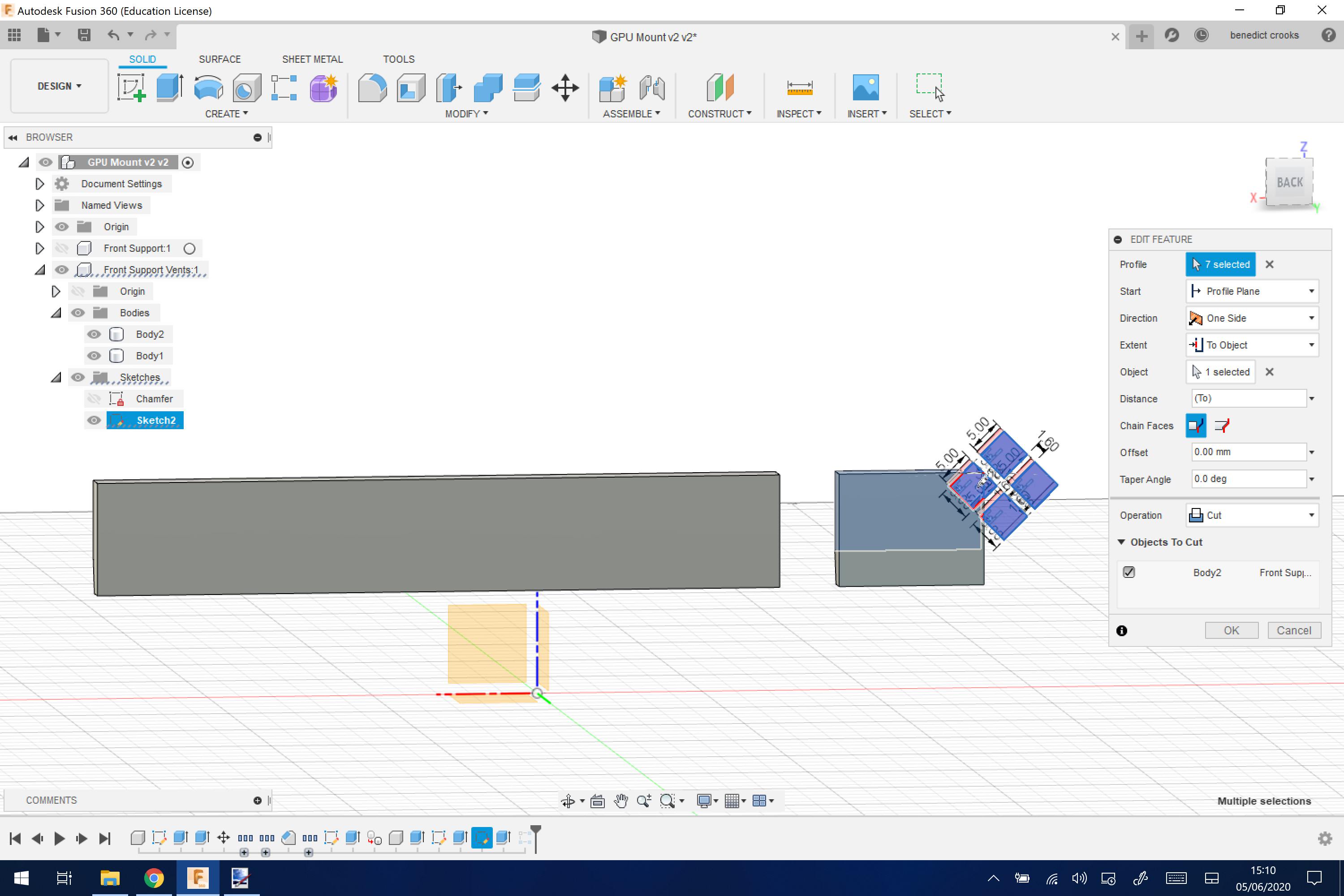Select the Hole tool
This screenshot has width=1344, height=896.
(247, 88)
